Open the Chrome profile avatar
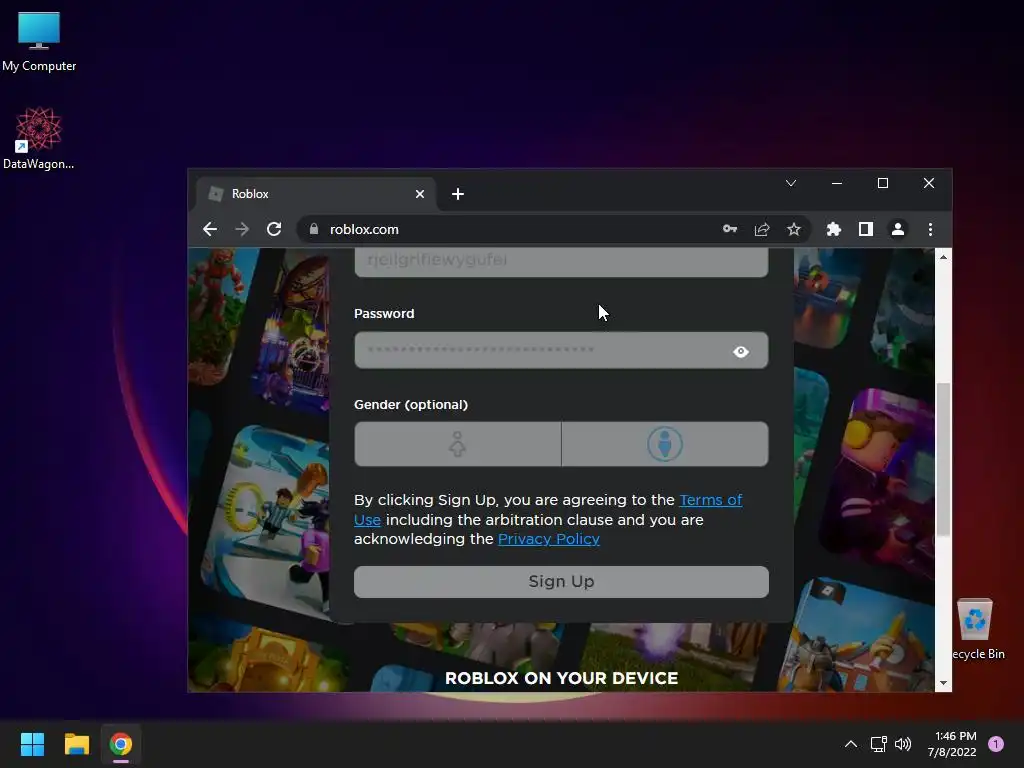 [898, 229]
